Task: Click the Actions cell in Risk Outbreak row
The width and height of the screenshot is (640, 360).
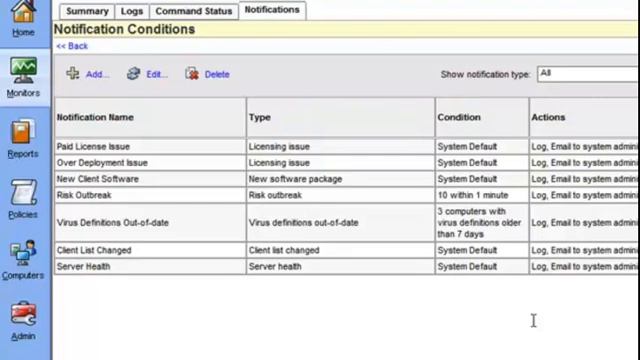Action: [x=584, y=195]
